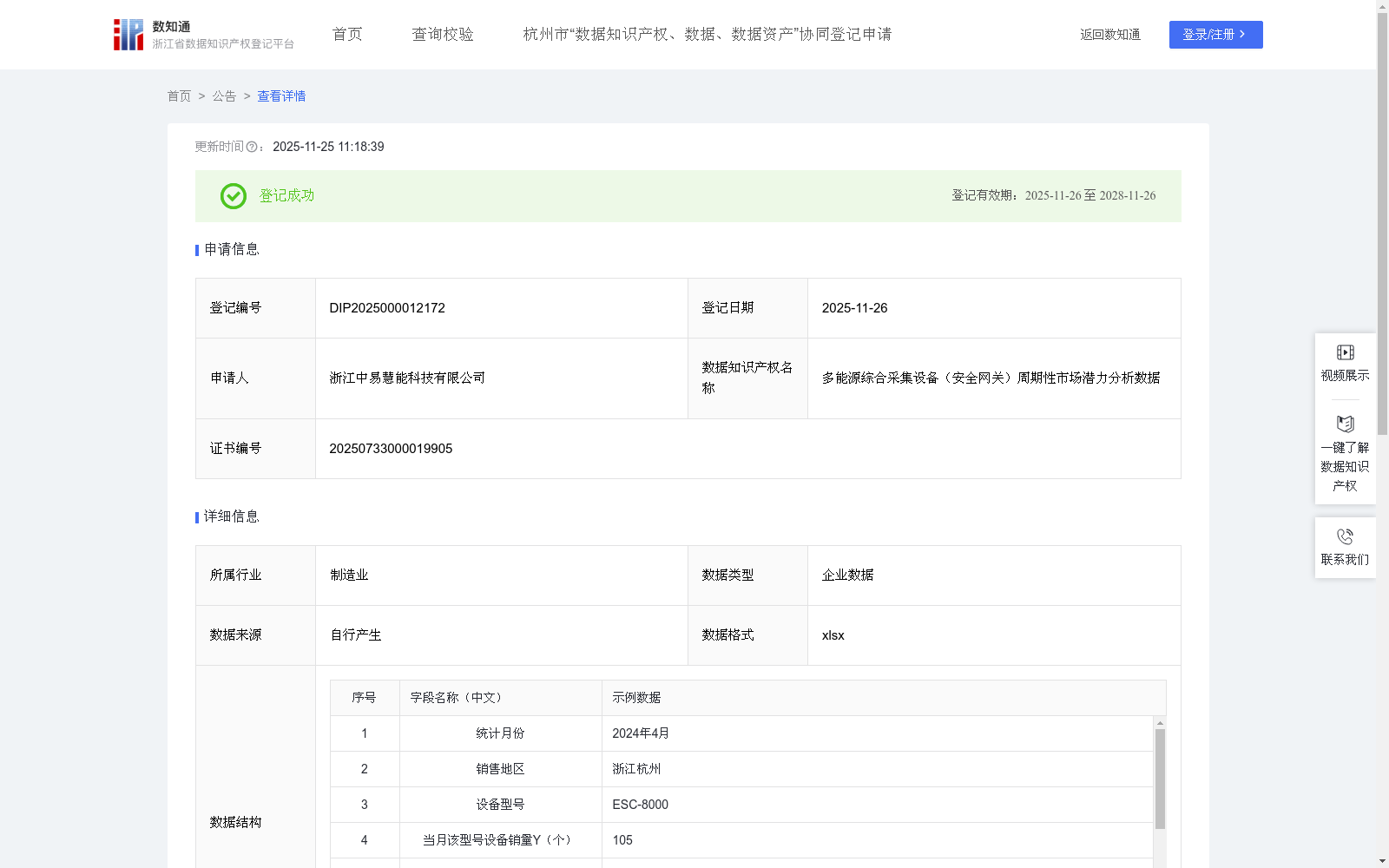The width and height of the screenshot is (1389, 868).
Task: Click example value 2024年4月
Action: click(641, 733)
